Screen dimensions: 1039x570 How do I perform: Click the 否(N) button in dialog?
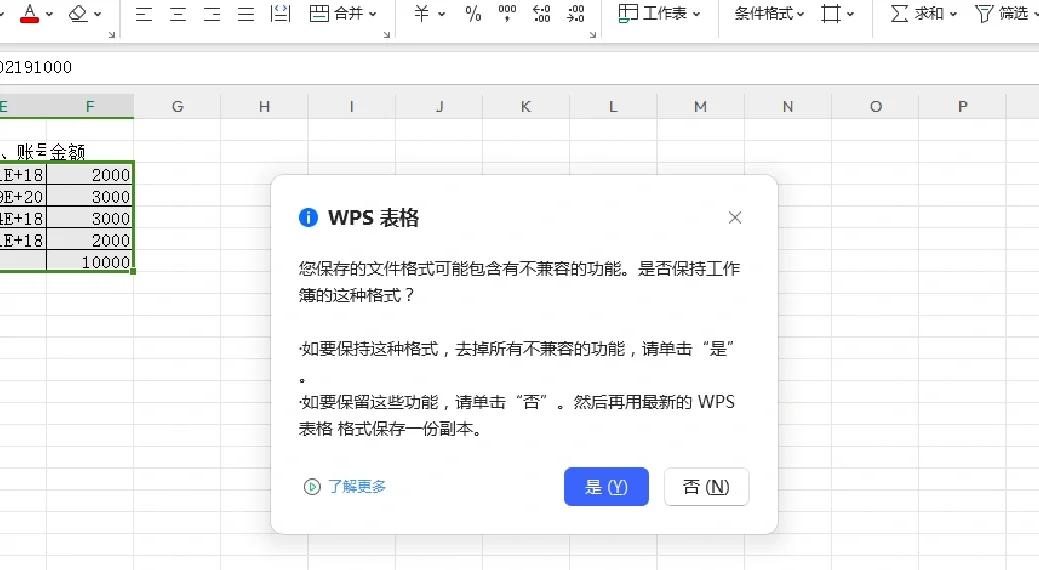(706, 487)
